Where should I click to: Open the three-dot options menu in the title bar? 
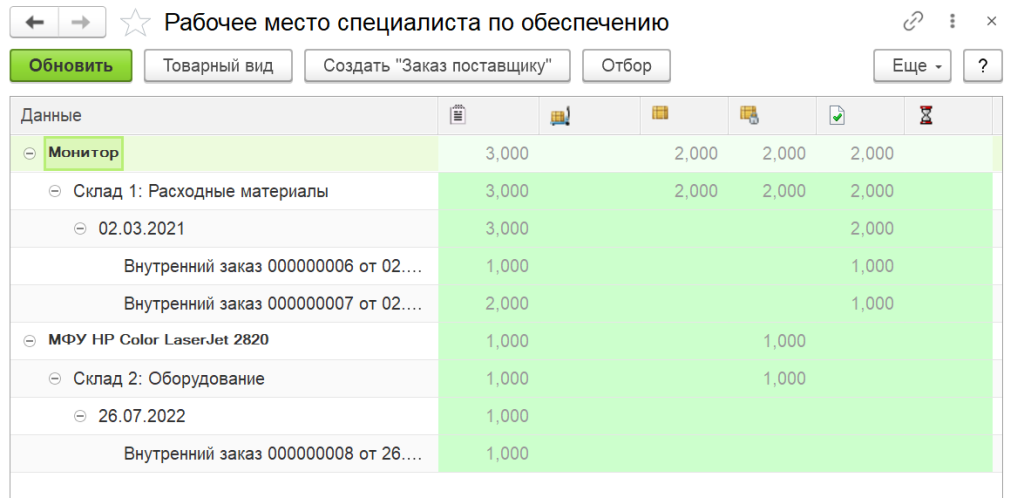coord(953,22)
